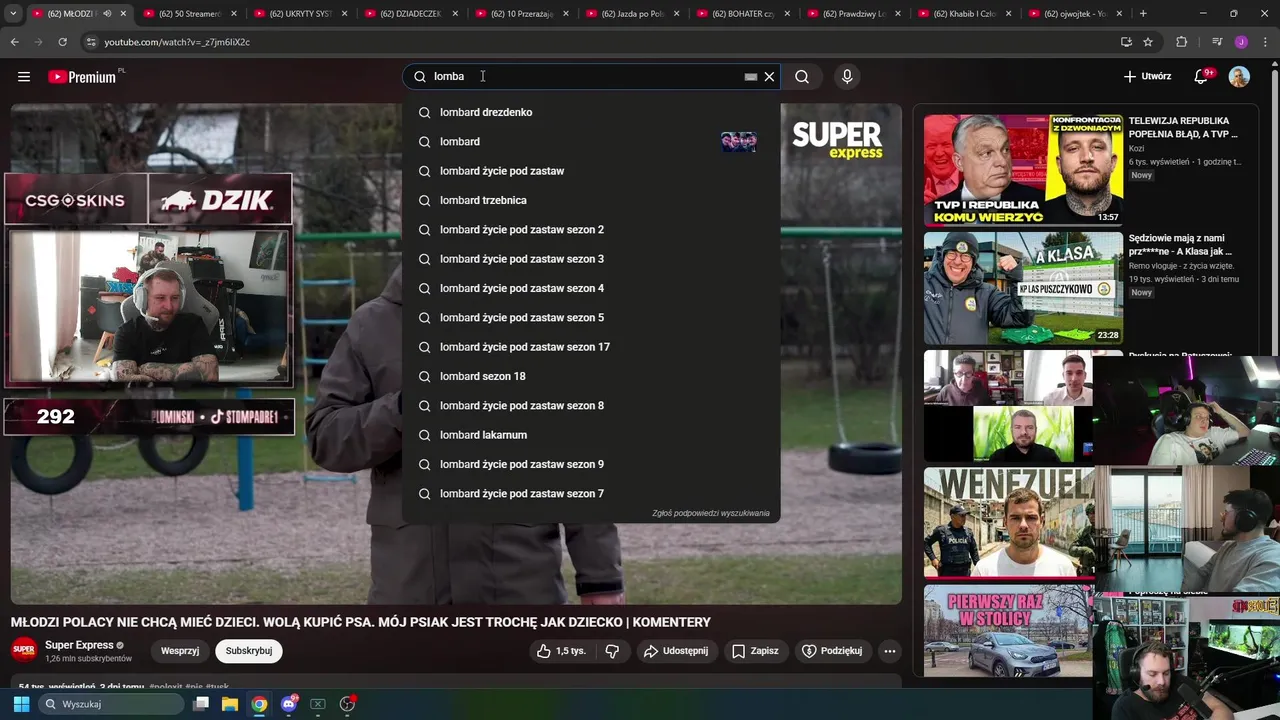Open Sędziowie mają z nami video title
Screen dimensions: 1280x720
pos(1180,245)
